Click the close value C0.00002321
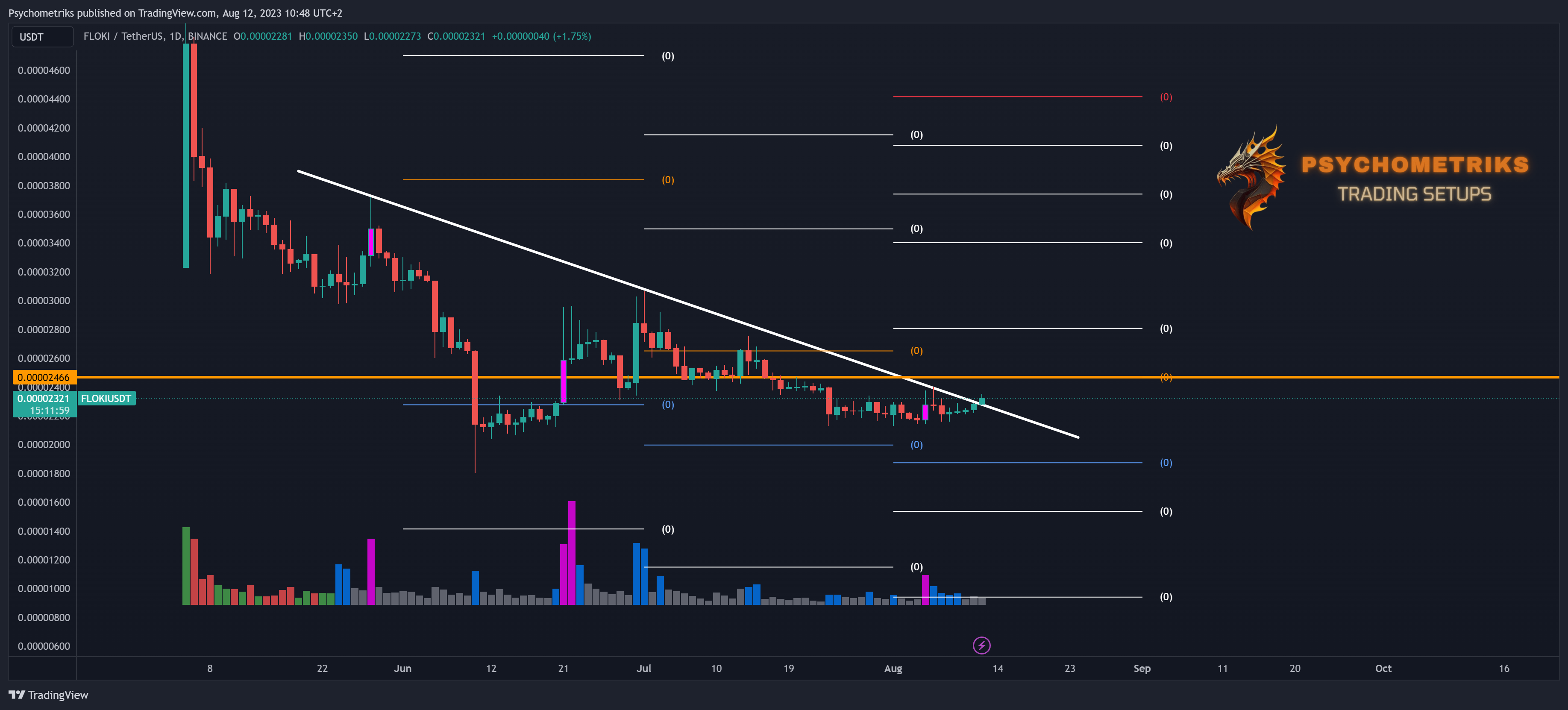Viewport: 1568px width, 710px height. [x=457, y=36]
